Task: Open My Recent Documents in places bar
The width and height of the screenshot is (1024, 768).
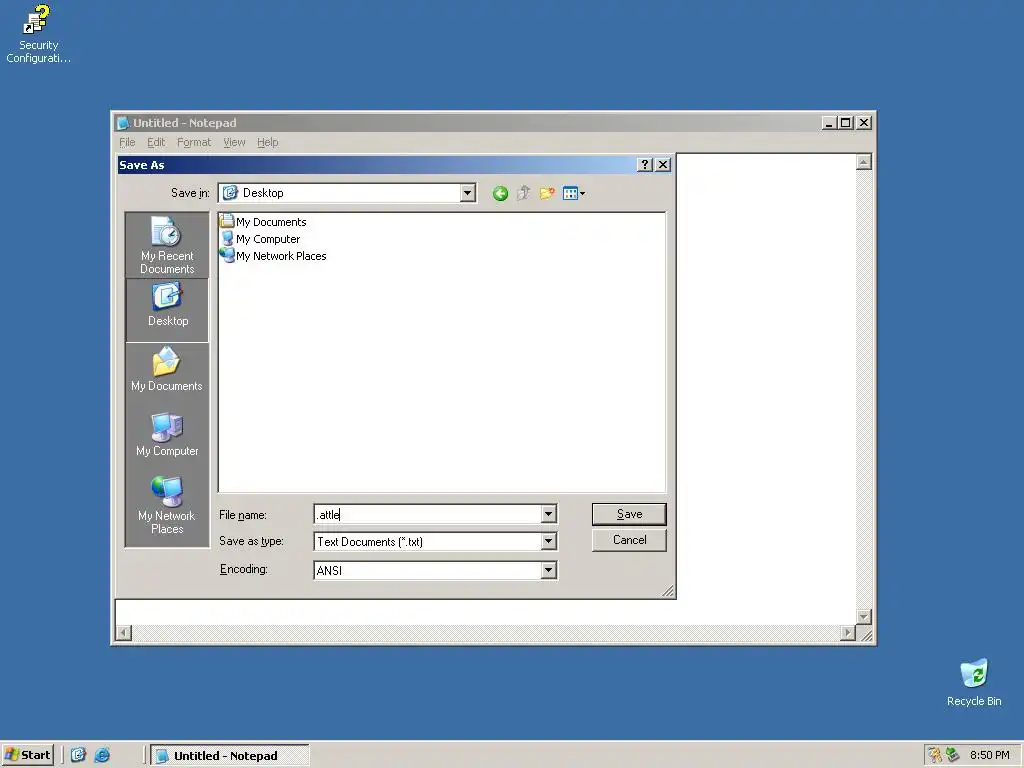Action: [167, 246]
